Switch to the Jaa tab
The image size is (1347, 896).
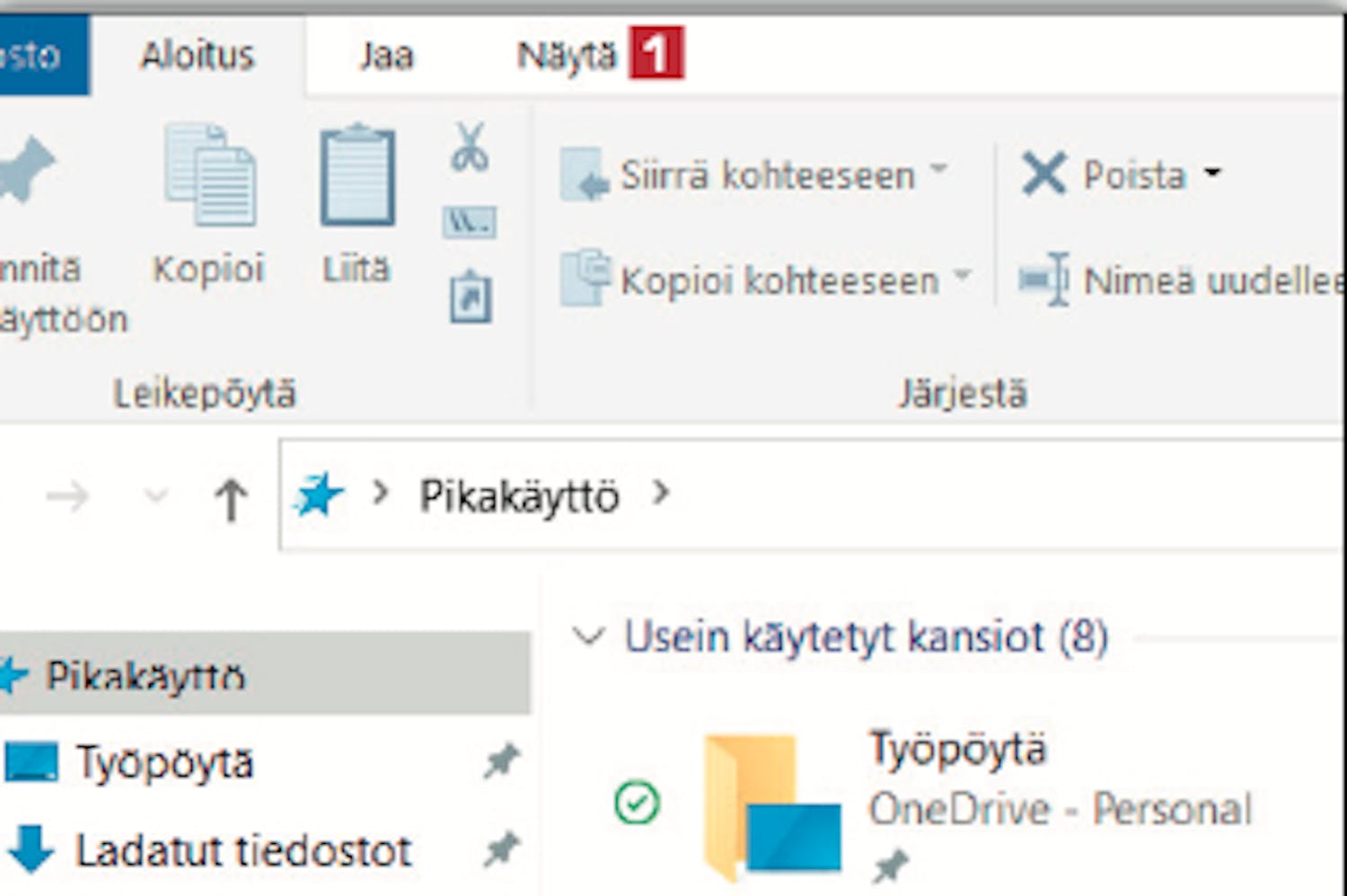pos(386,56)
